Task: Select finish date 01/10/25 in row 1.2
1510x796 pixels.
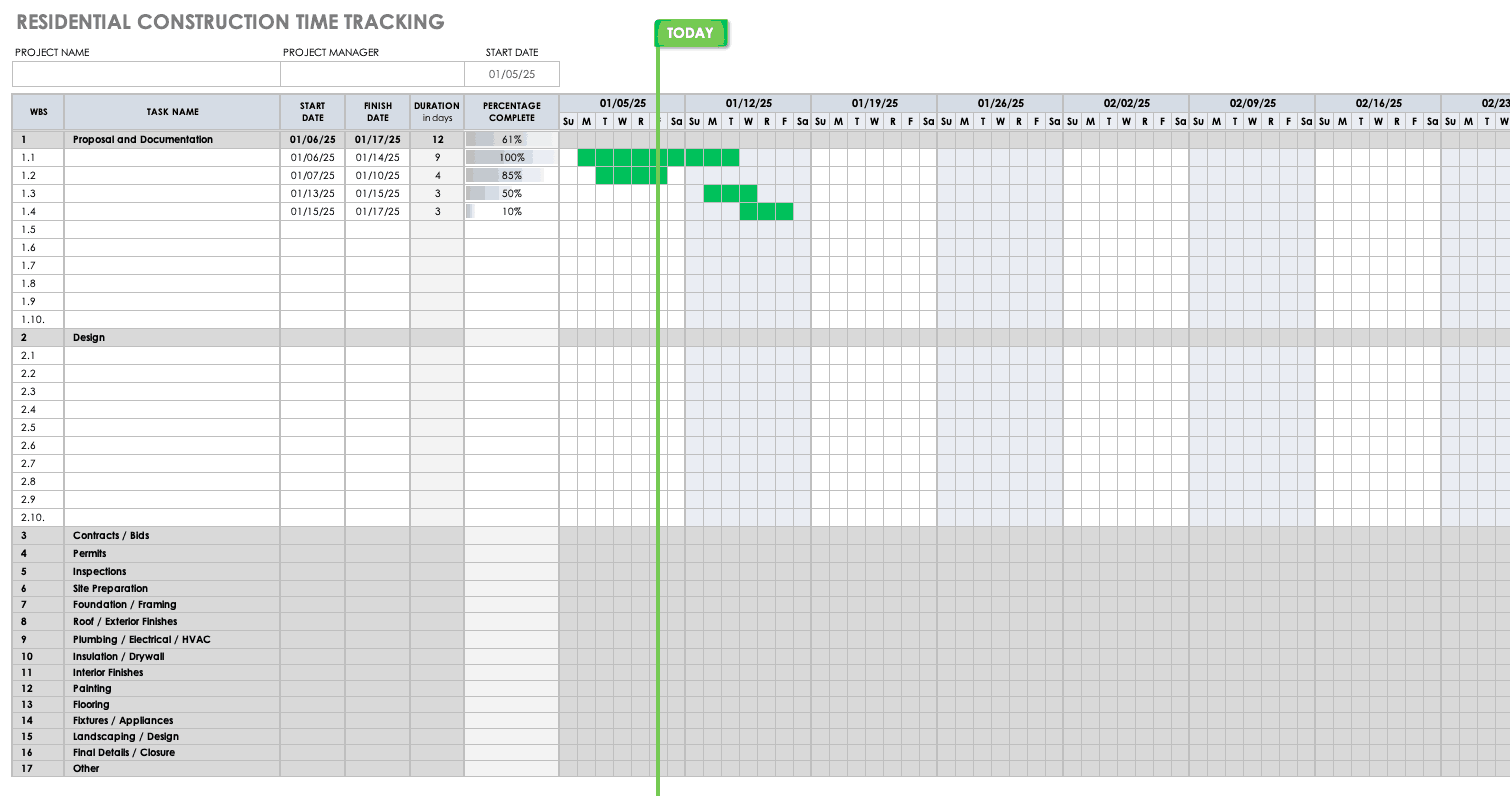Action: (378, 176)
